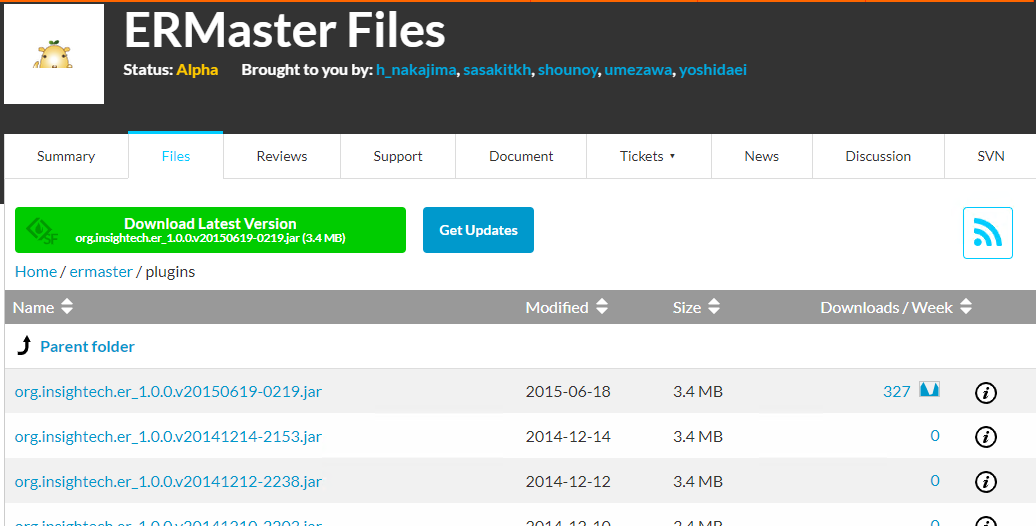Select the 2015-06-18 modified date cell
Viewport: 1036px width, 526px height.
(x=568, y=391)
